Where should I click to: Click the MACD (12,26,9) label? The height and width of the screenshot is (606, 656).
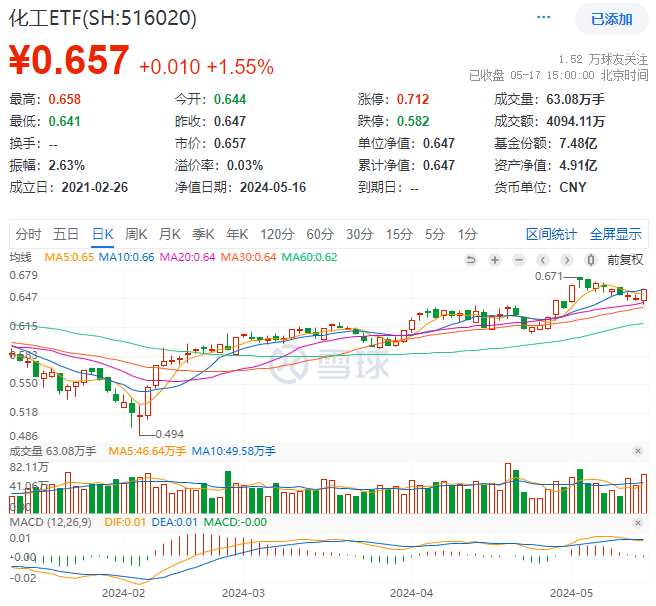pos(50,522)
